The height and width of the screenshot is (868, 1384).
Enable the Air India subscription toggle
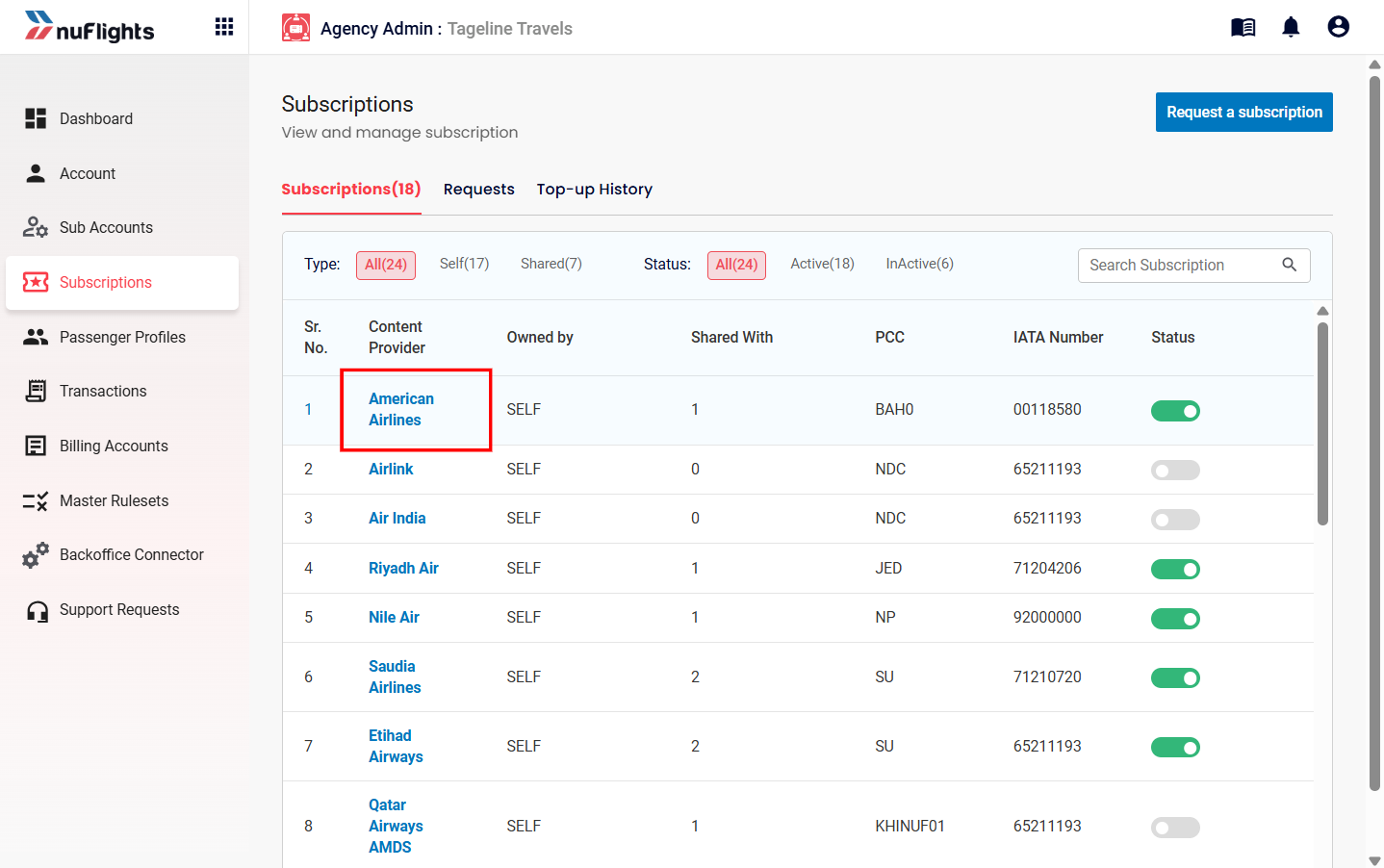1175,520
